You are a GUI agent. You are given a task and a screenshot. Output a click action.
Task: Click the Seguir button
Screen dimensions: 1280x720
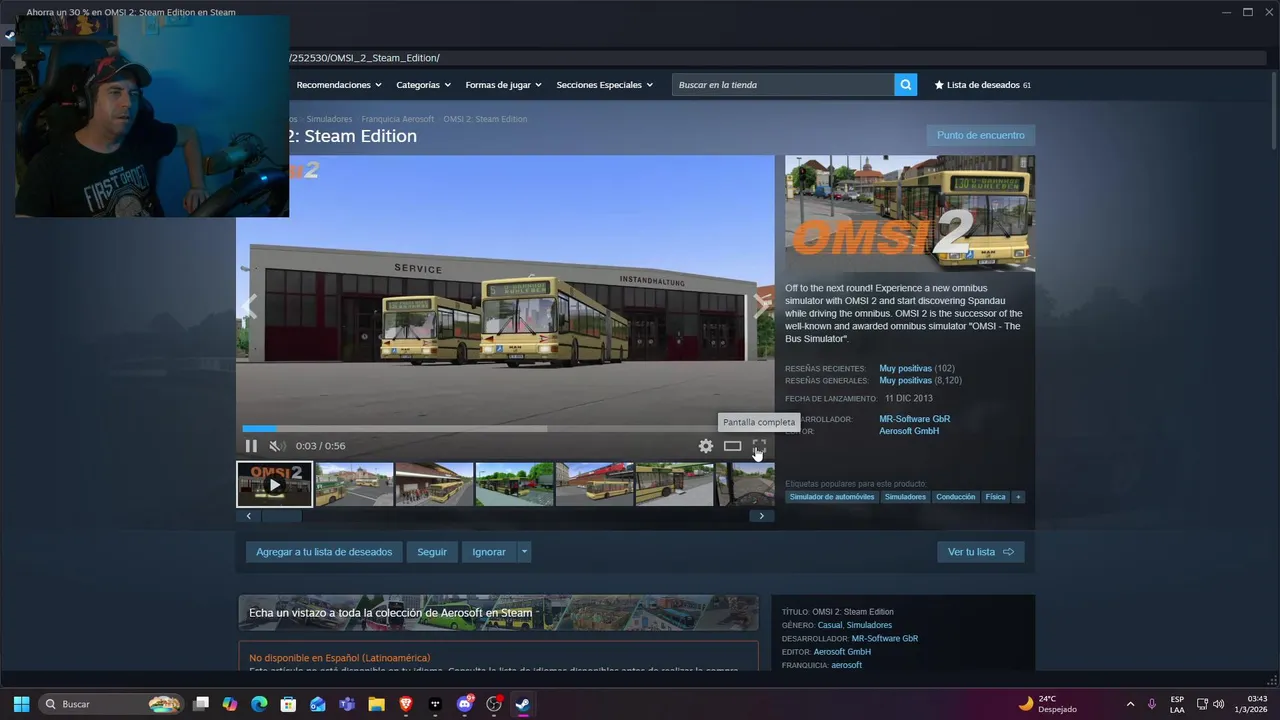432,552
